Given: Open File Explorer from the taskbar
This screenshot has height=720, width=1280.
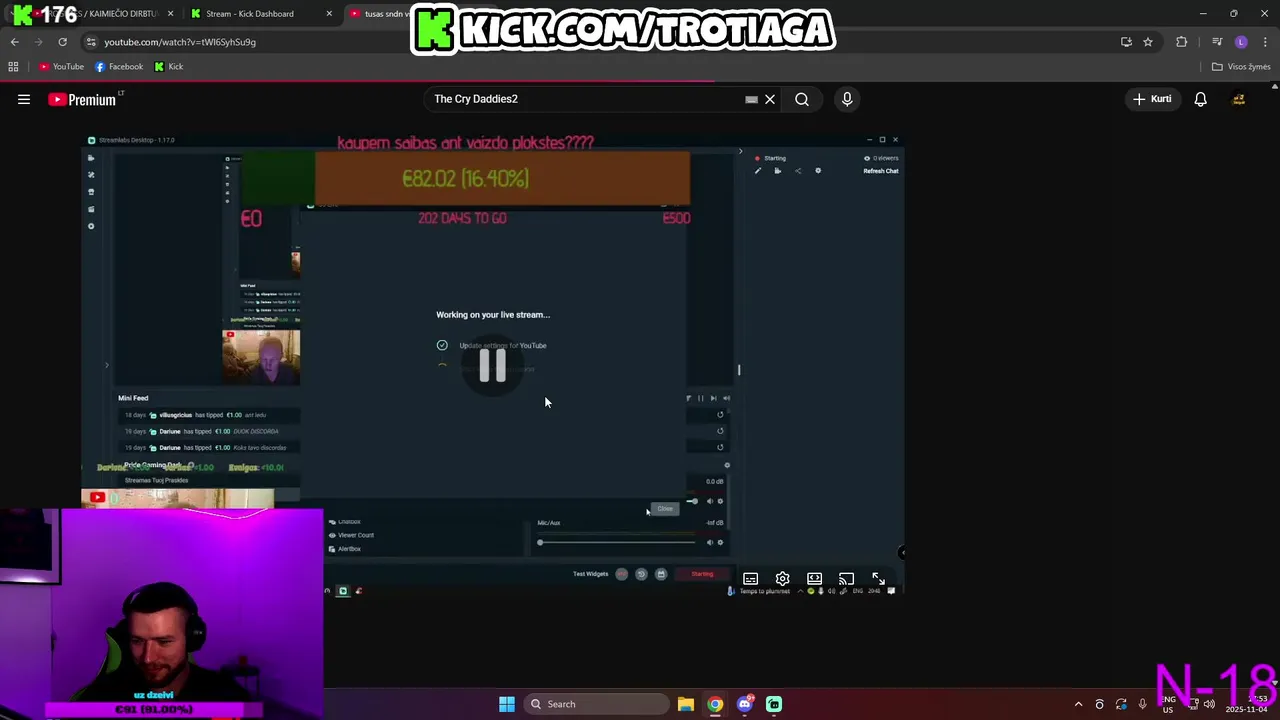Looking at the screenshot, I should (x=685, y=704).
